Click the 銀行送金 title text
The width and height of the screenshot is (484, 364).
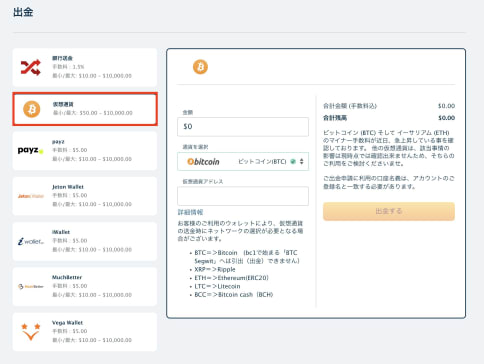click(62, 58)
